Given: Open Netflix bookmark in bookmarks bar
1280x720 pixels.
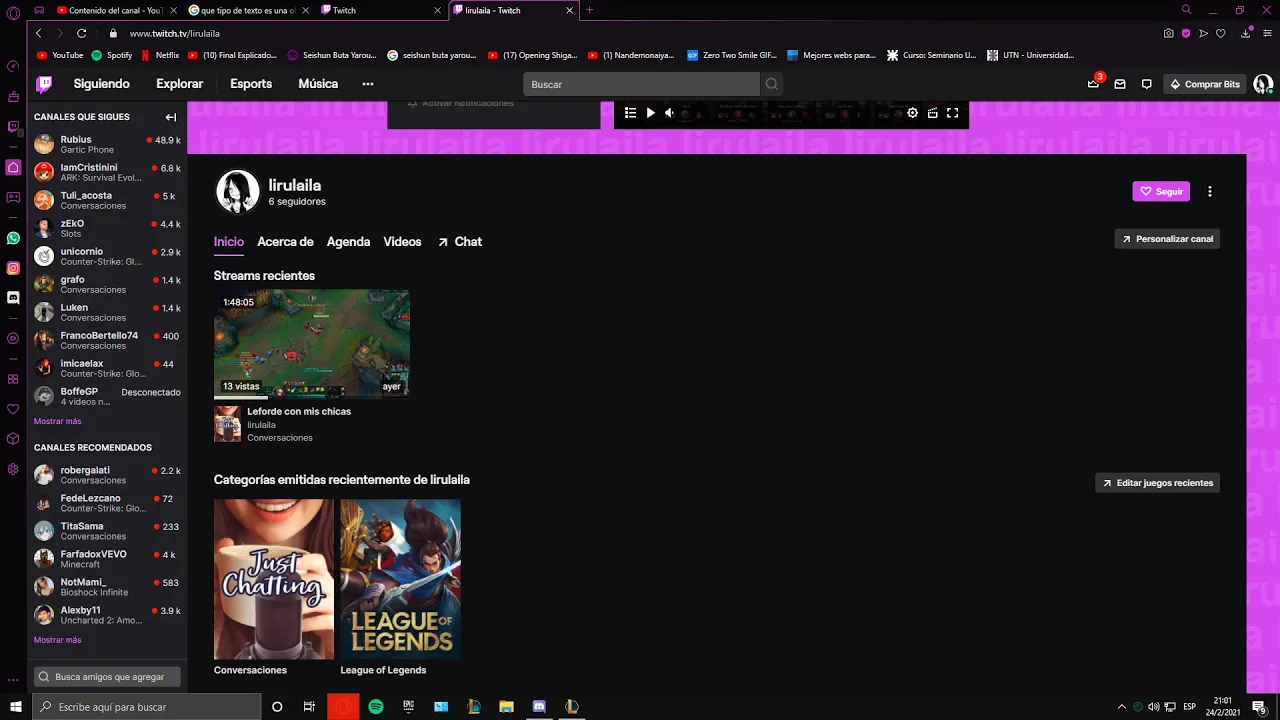Looking at the screenshot, I should click(x=159, y=55).
